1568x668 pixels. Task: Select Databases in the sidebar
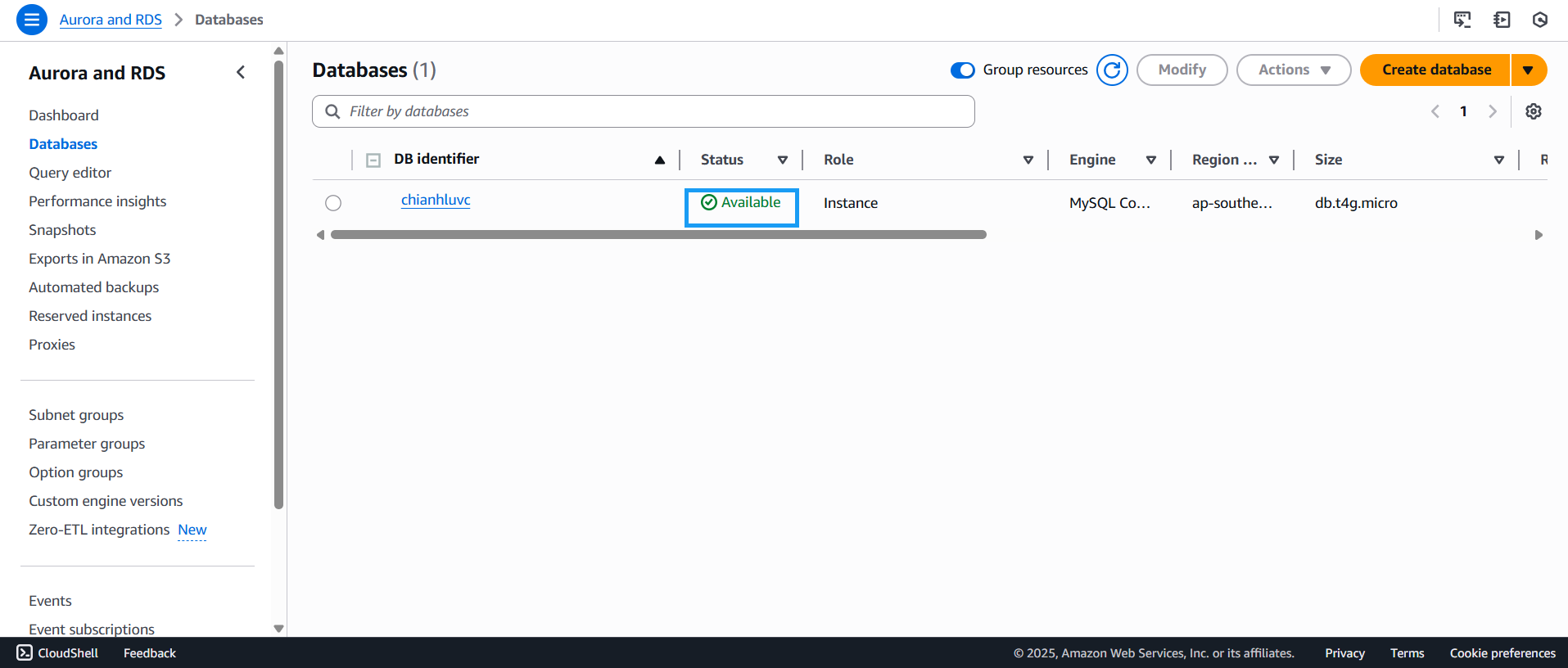pos(63,144)
